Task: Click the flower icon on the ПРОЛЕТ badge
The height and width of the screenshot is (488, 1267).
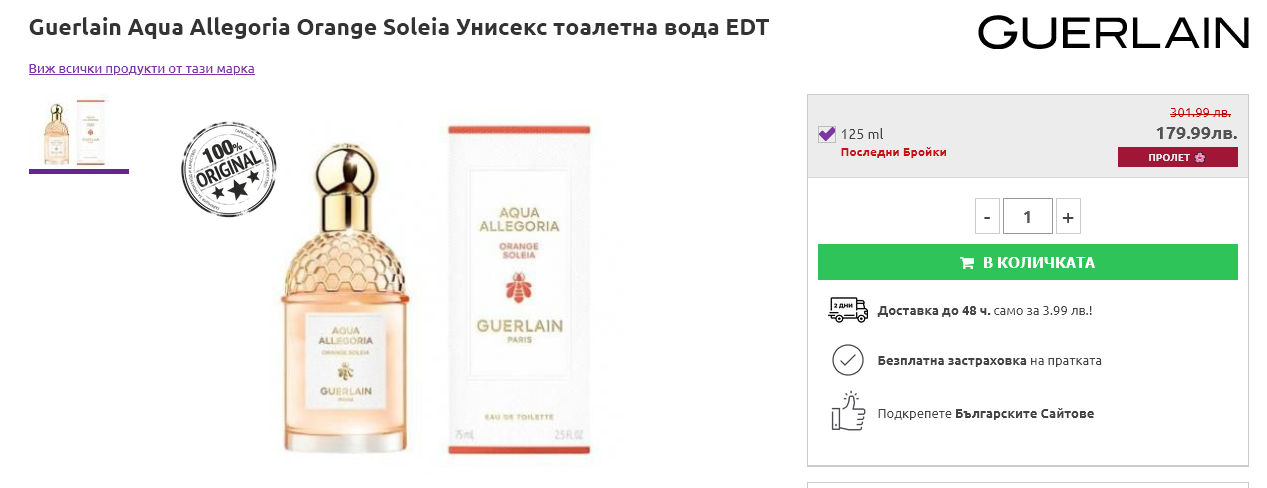Action: pos(1200,158)
